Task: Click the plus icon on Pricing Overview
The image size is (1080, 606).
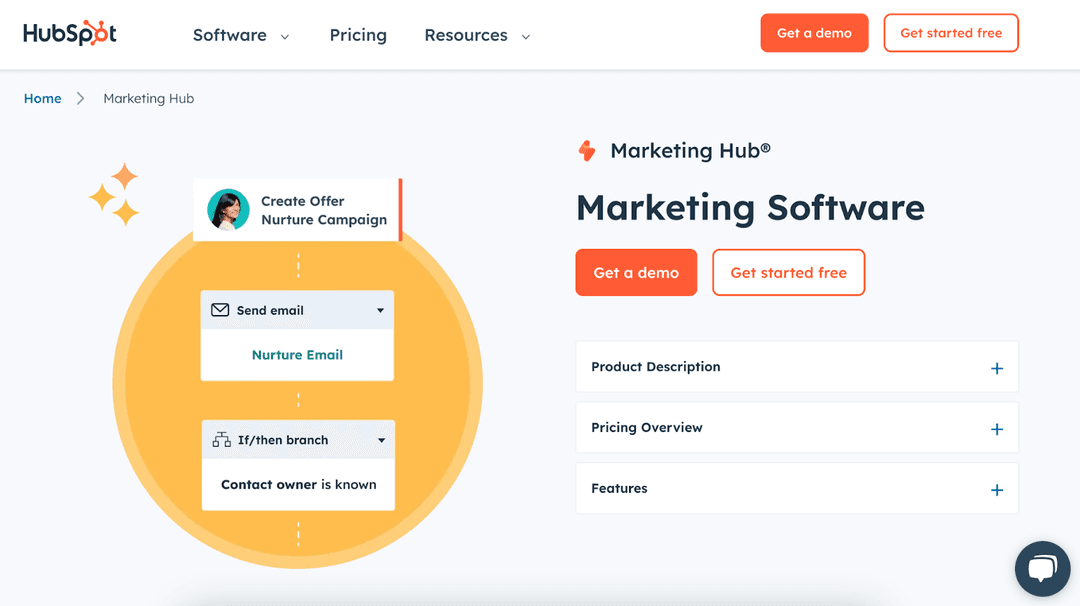Action: [996, 428]
